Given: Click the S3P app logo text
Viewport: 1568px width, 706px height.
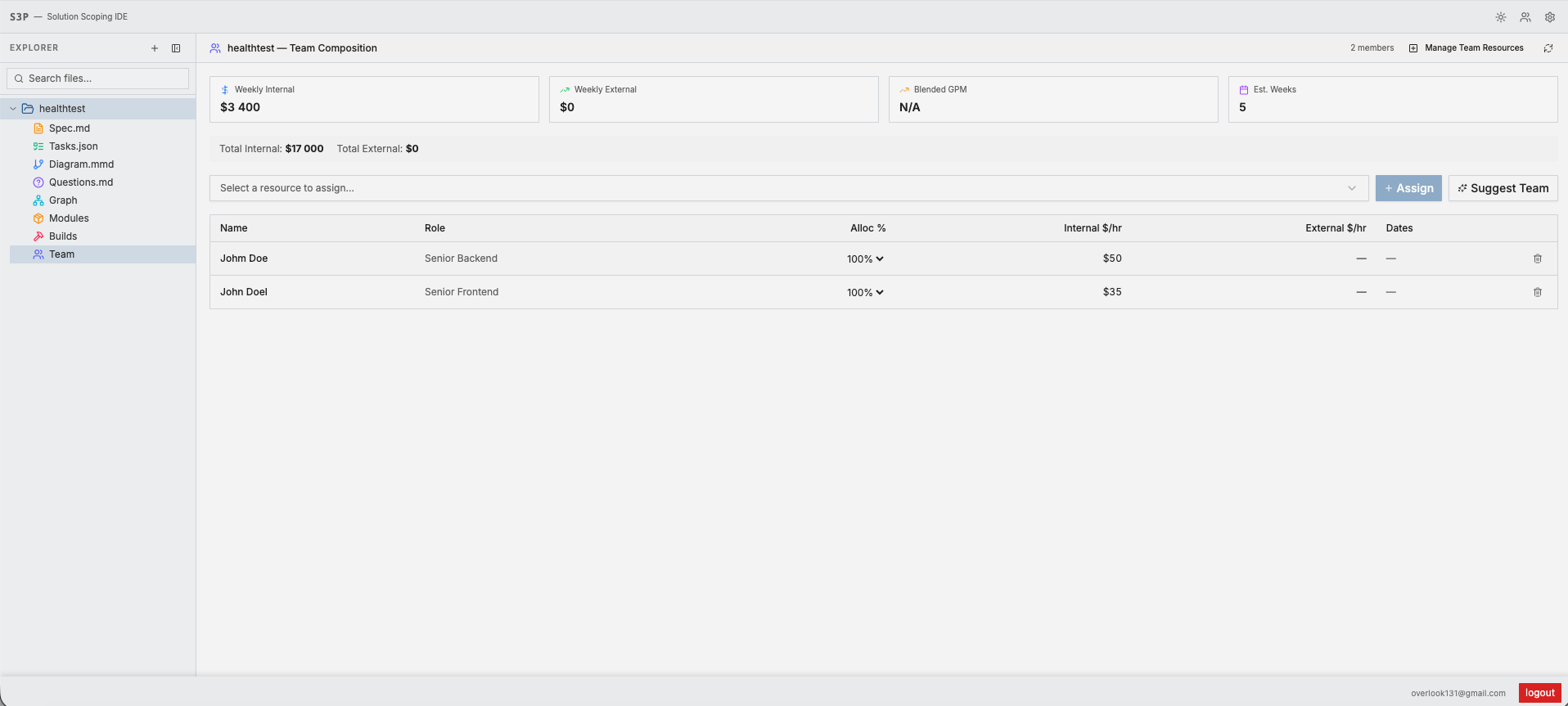Looking at the screenshot, I should coord(19,17).
